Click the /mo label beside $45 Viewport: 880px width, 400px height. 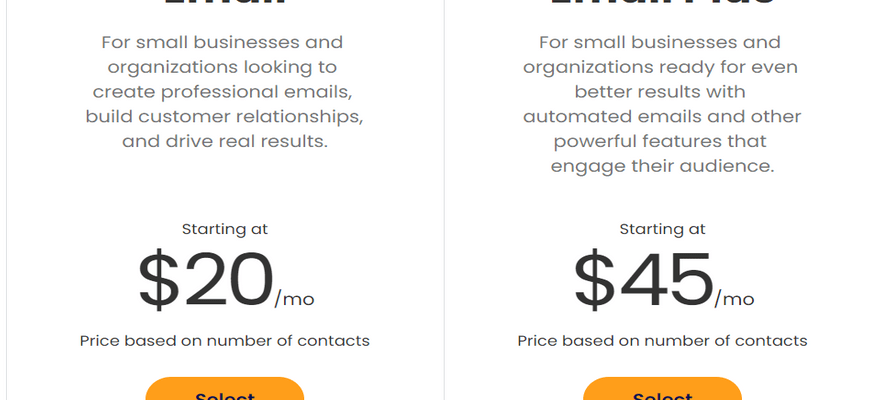point(734,298)
